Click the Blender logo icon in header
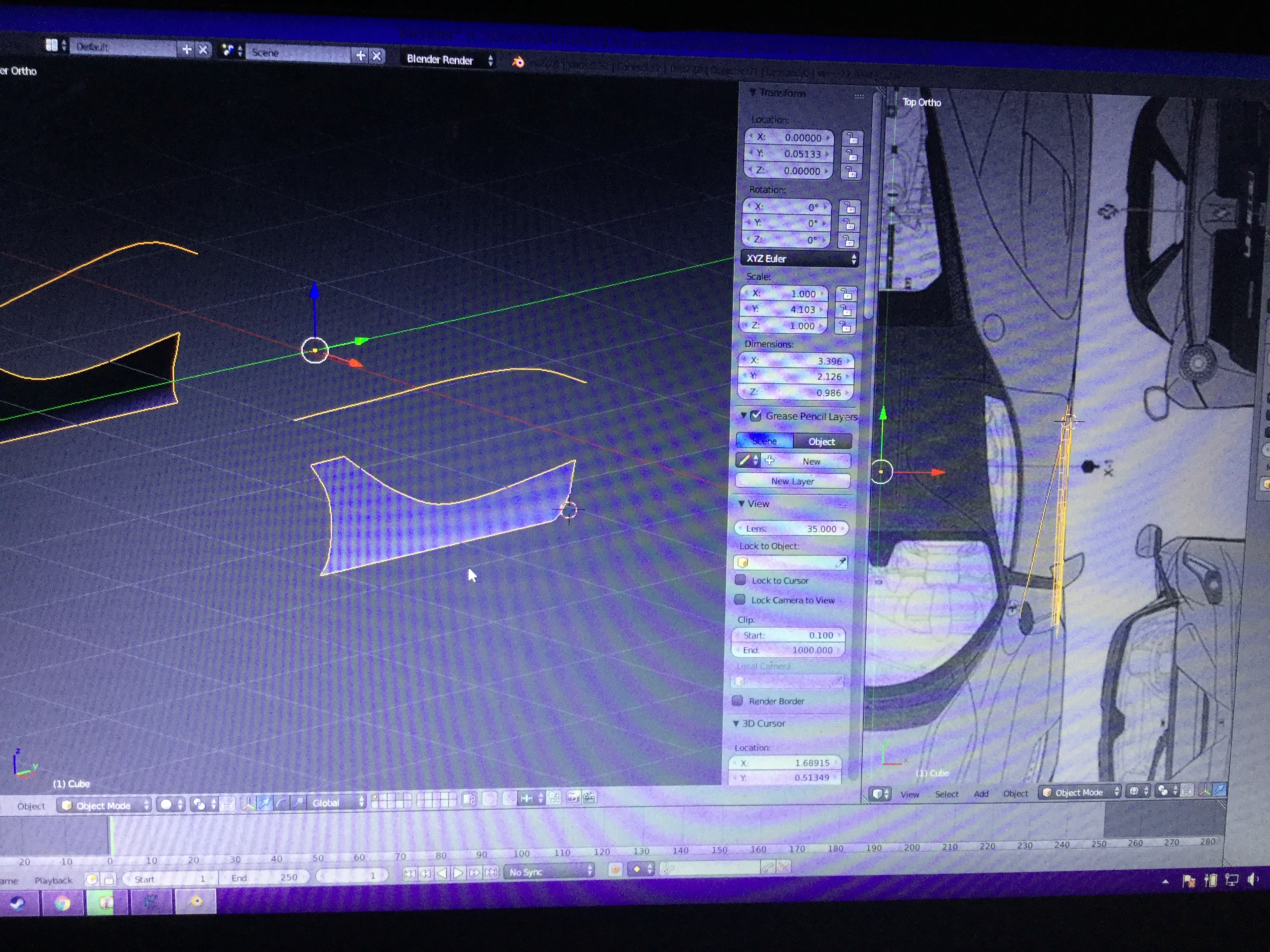Viewport: 1270px width, 952px height. pos(518,61)
